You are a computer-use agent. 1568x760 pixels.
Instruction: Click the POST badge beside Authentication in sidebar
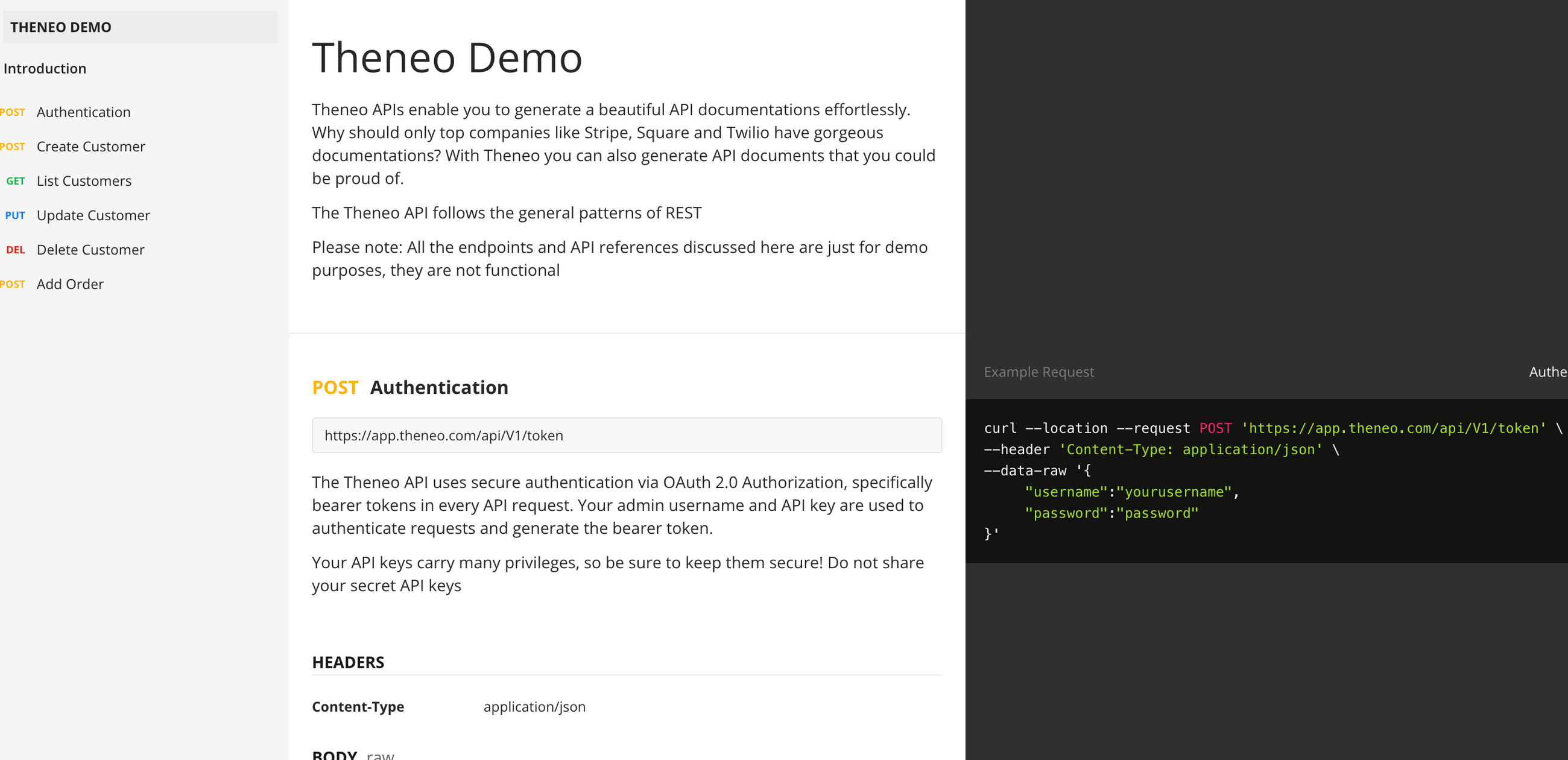tap(13, 112)
